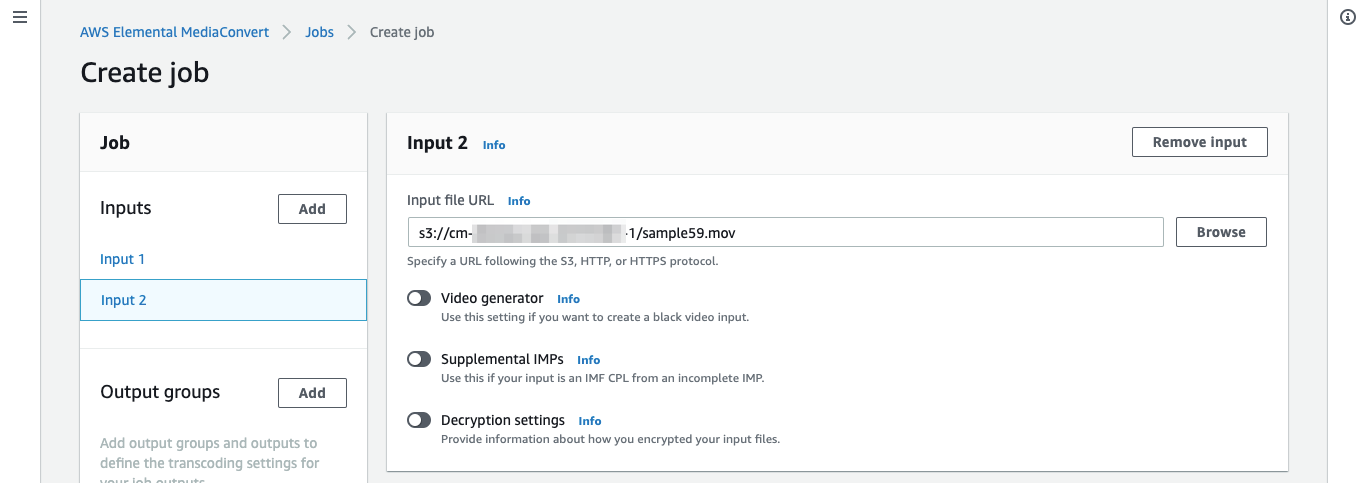1368x483 pixels.
Task: Focus the Input file URL field
Action: pyautogui.click(x=785, y=232)
